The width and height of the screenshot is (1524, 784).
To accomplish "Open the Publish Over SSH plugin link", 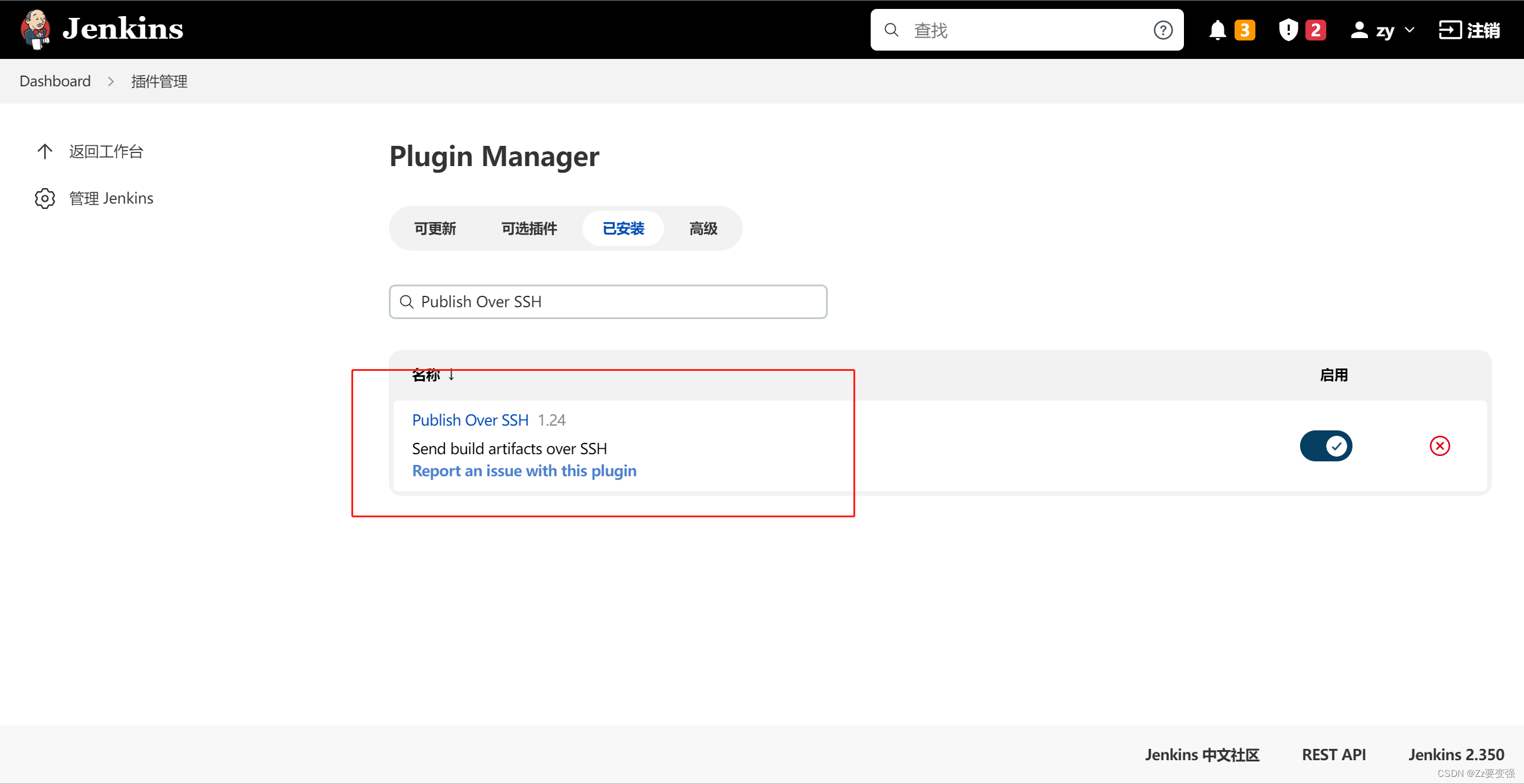I will [469, 420].
